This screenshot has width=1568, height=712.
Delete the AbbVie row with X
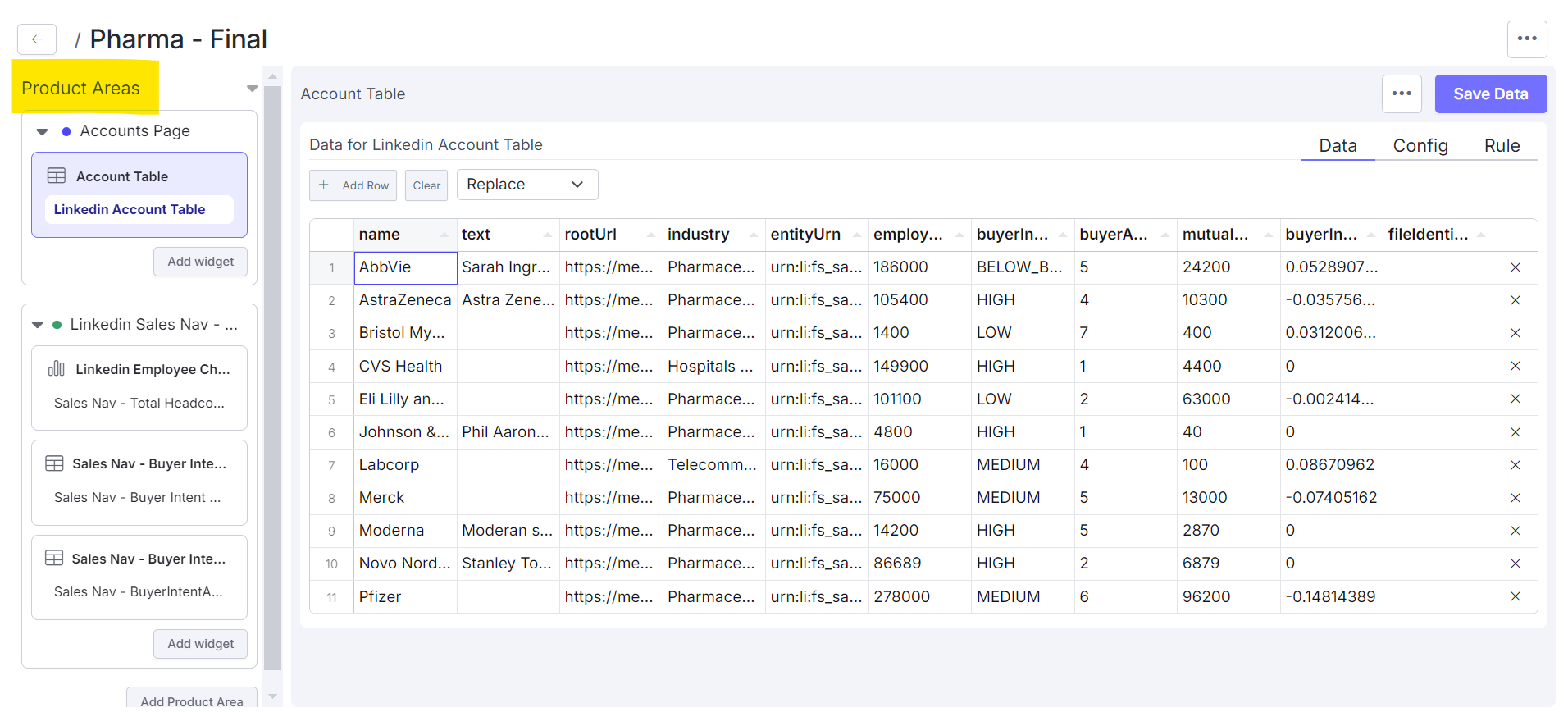[1515, 267]
